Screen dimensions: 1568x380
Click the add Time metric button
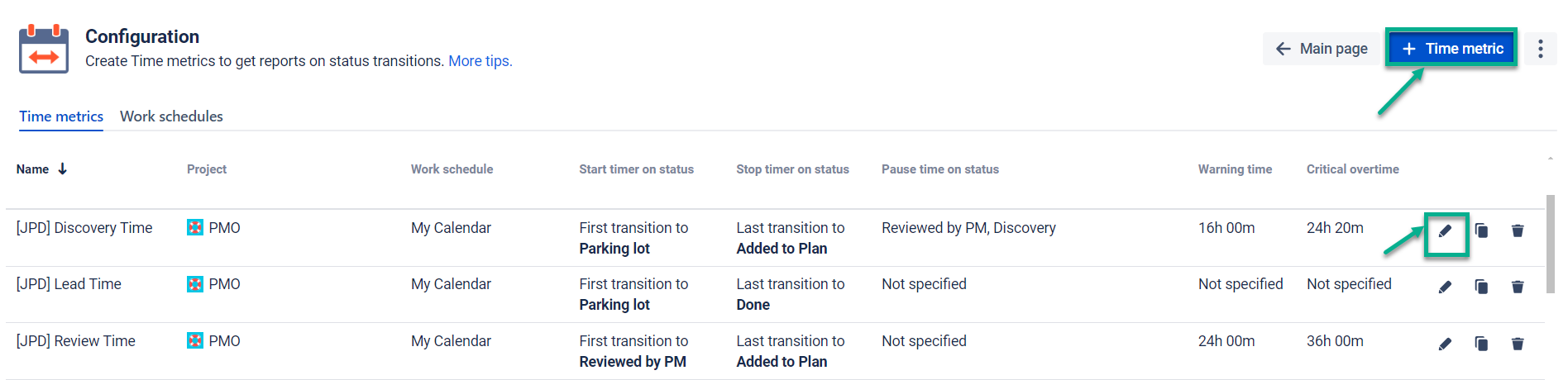click(1452, 49)
